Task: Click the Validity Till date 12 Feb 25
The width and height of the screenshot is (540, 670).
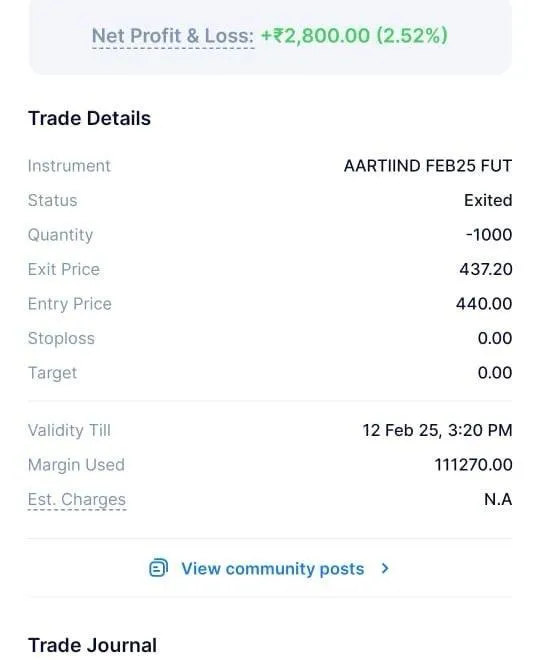Action: pyautogui.click(x=401, y=430)
